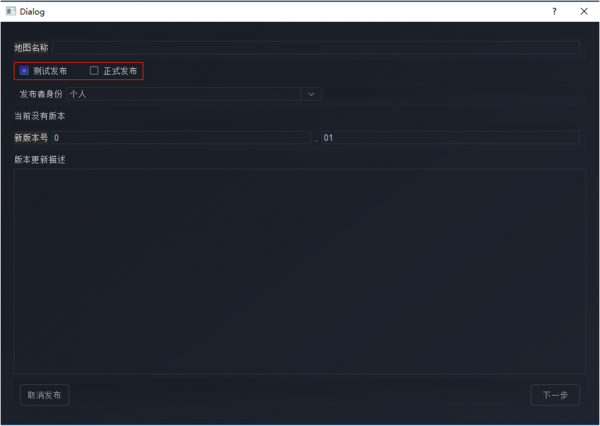Click the 地图名称 label
This screenshot has width=600, height=426.
tap(31, 47)
